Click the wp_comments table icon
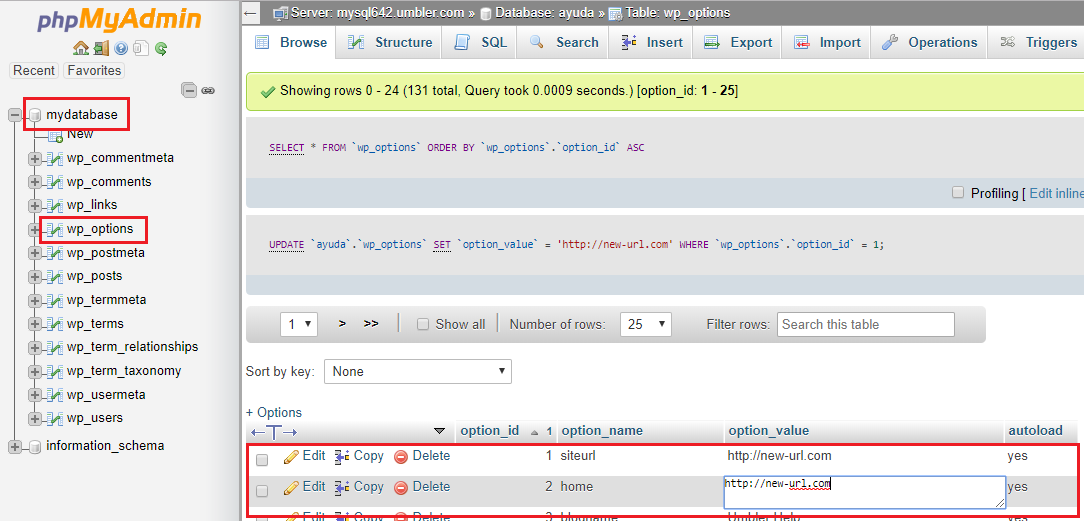The width and height of the screenshot is (1084, 521). [x=55, y=182]
